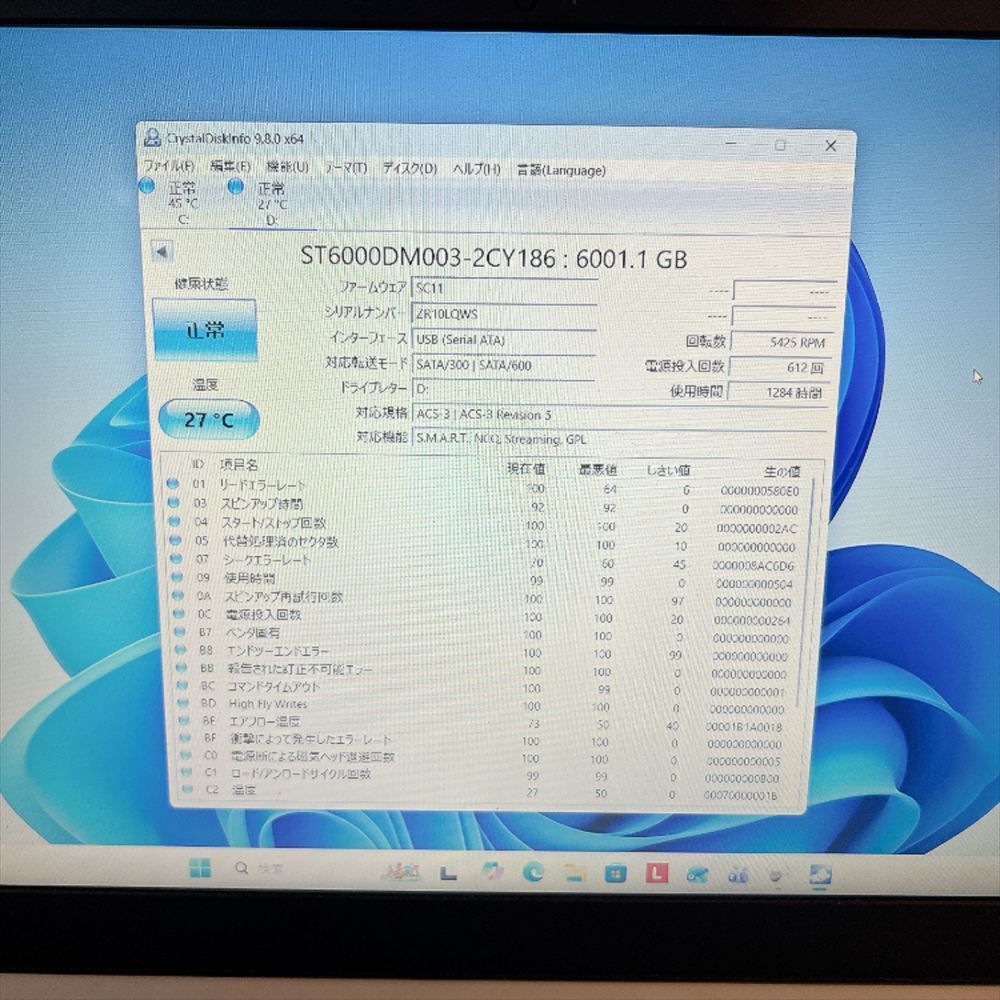This screenshot has height=1000, width=1000.
Task: Open the 言語(Language) menu
Action: pos(561,170)
